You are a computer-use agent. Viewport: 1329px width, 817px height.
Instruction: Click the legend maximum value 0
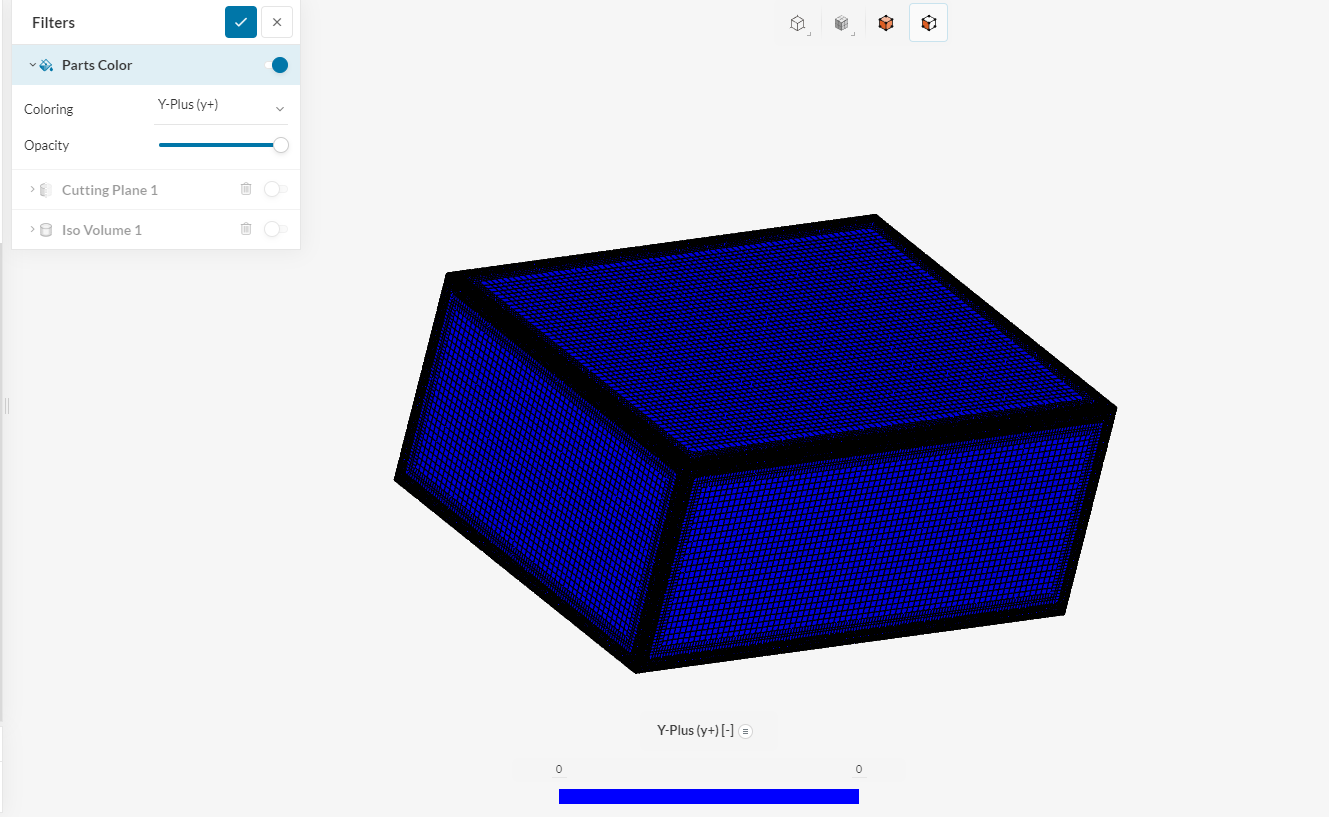tap(859, 769)
